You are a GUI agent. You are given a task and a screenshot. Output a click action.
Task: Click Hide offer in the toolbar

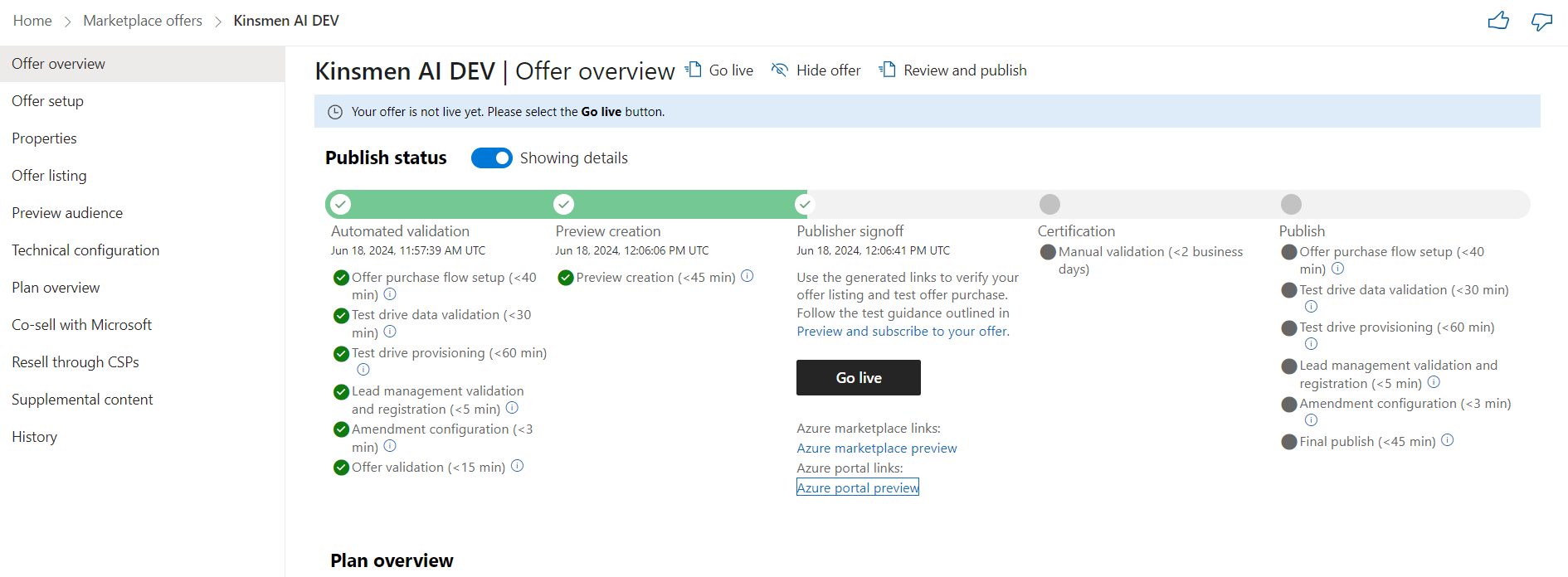816,70
